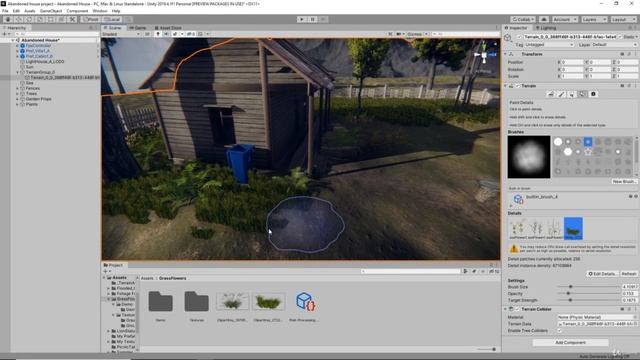Open custom editor tools button
This screenshot has width=640, height=360.
pyautogui.click(x=72, y=19)
